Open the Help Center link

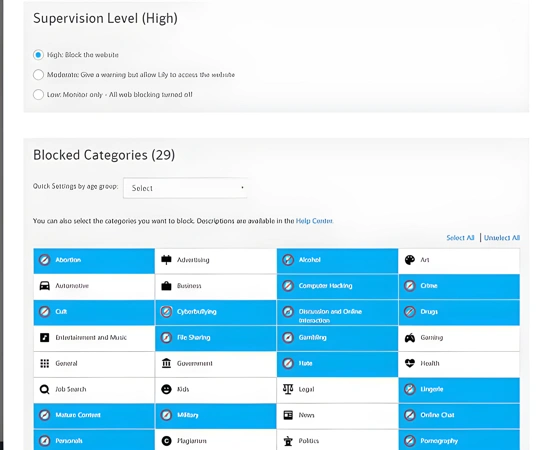point(314,221)
